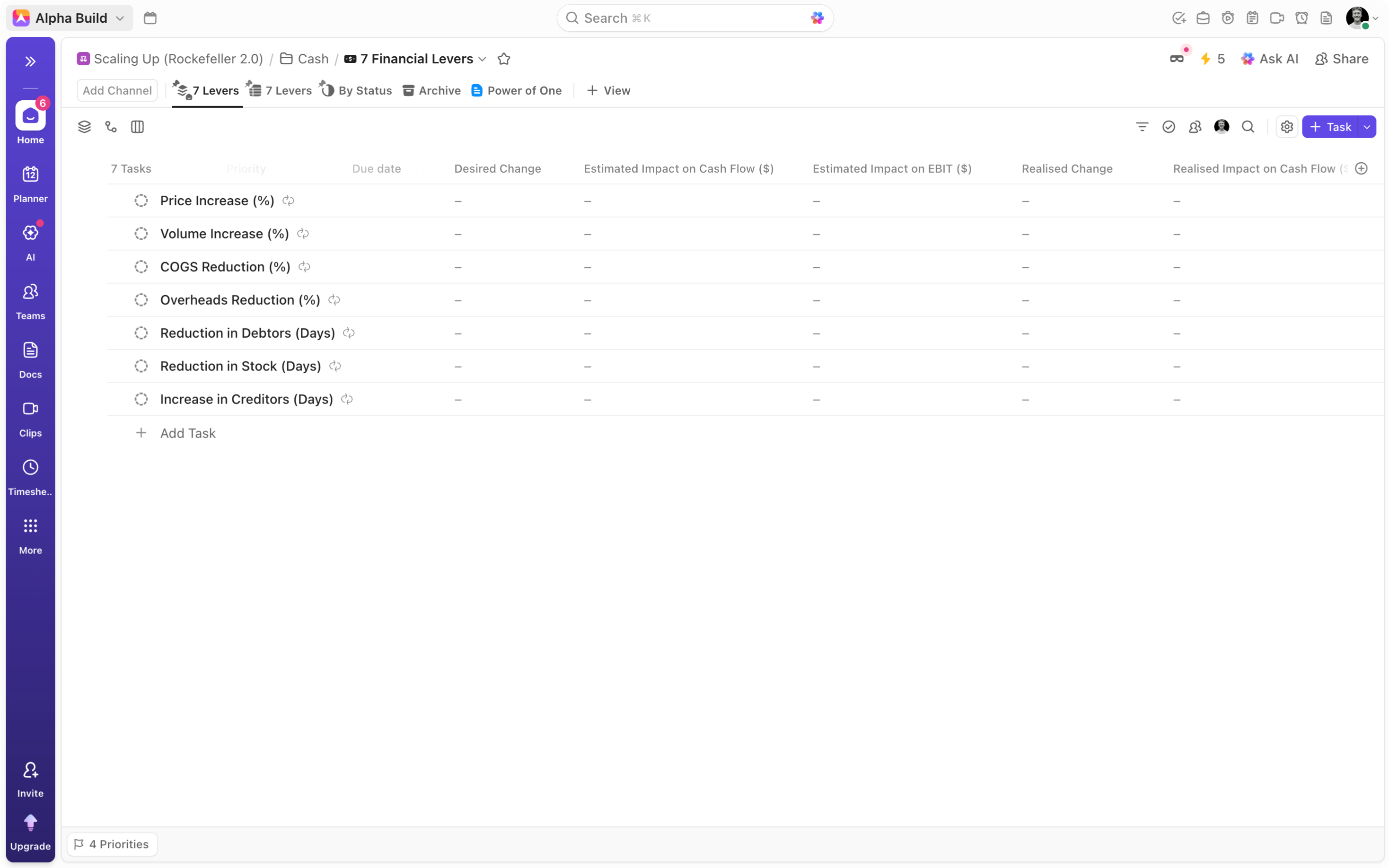Open view settings gear icon
1389x868 pixels.
pos(1286,127)
